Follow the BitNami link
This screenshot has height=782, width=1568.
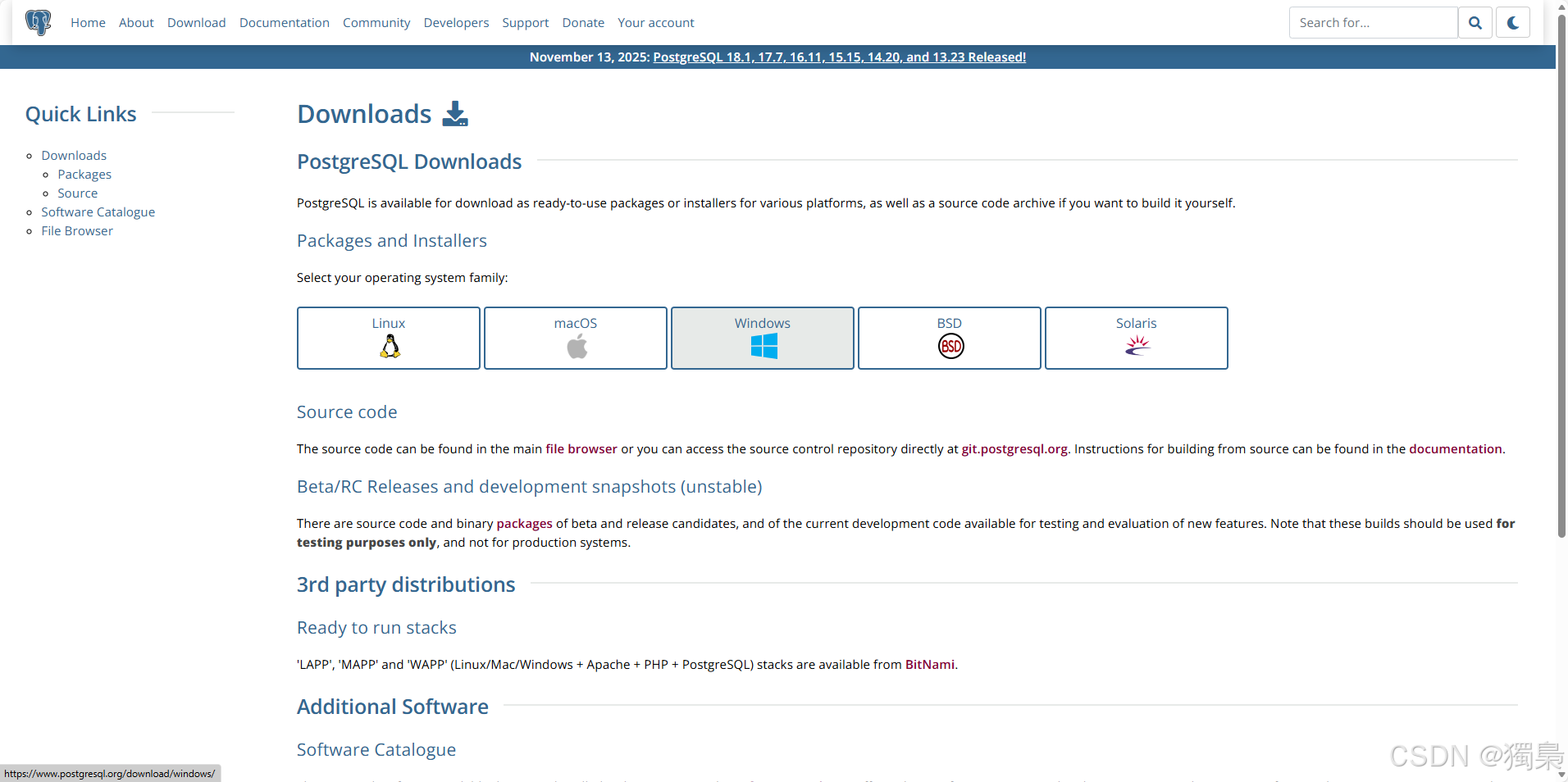(x=930, y=665)
